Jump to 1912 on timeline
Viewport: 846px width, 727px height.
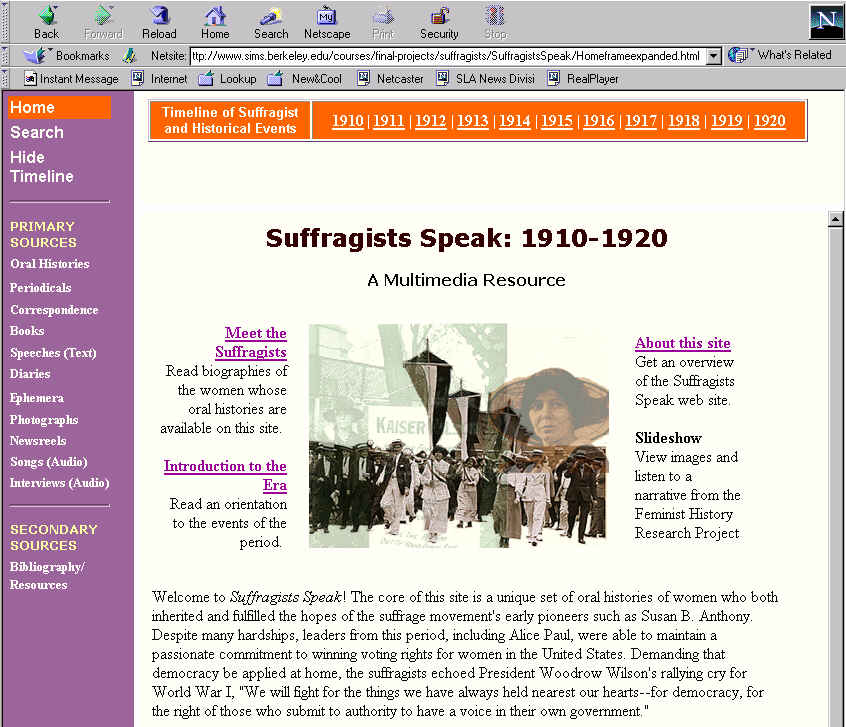[x=431, y=120]
